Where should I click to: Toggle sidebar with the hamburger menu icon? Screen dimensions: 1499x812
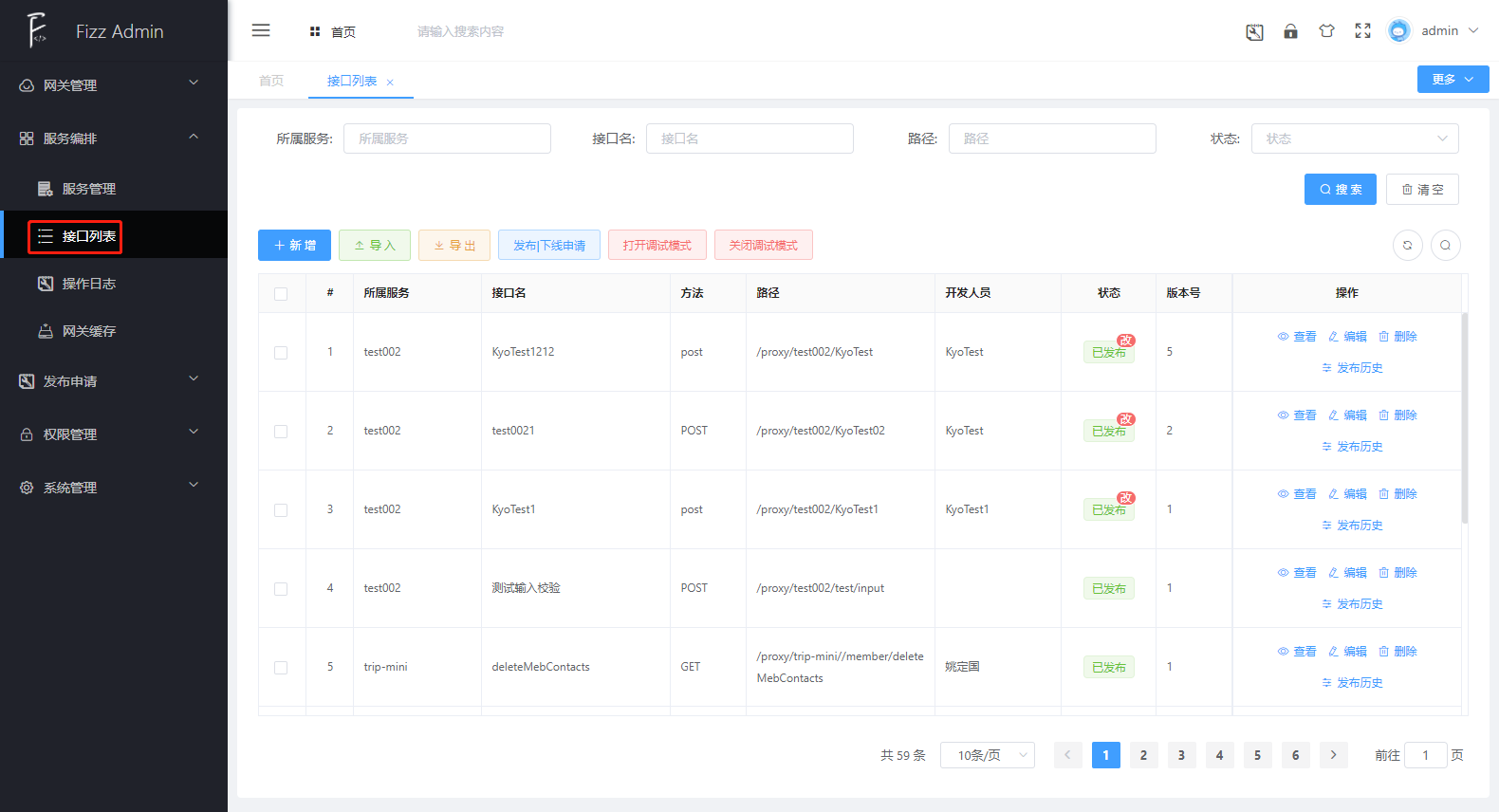pyautogui.click(x=261, y=30)
